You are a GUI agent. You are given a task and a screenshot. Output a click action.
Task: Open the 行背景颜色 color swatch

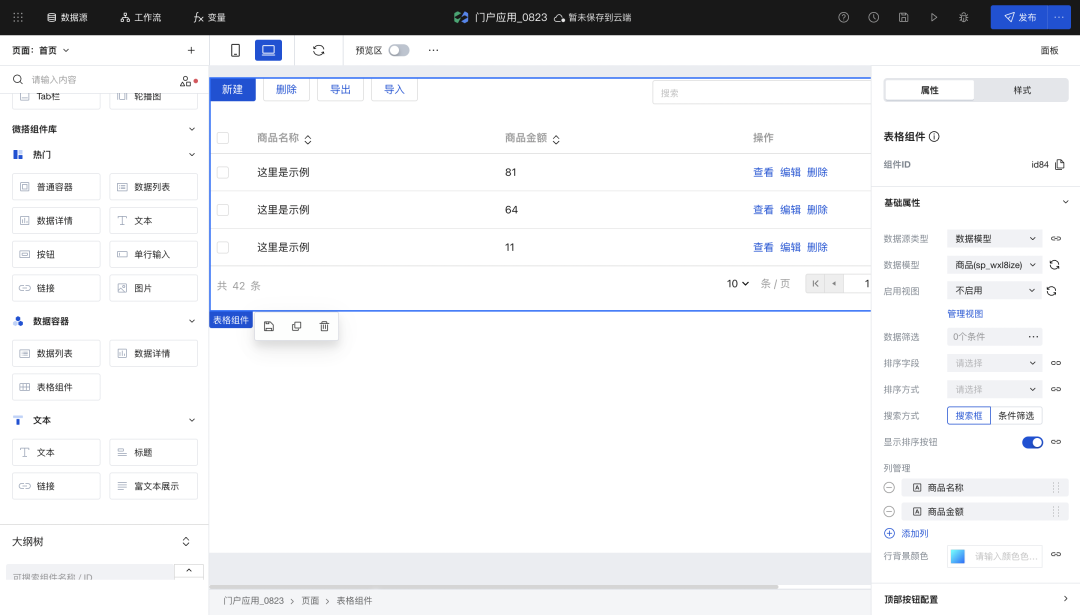click(x=957, y=556)
